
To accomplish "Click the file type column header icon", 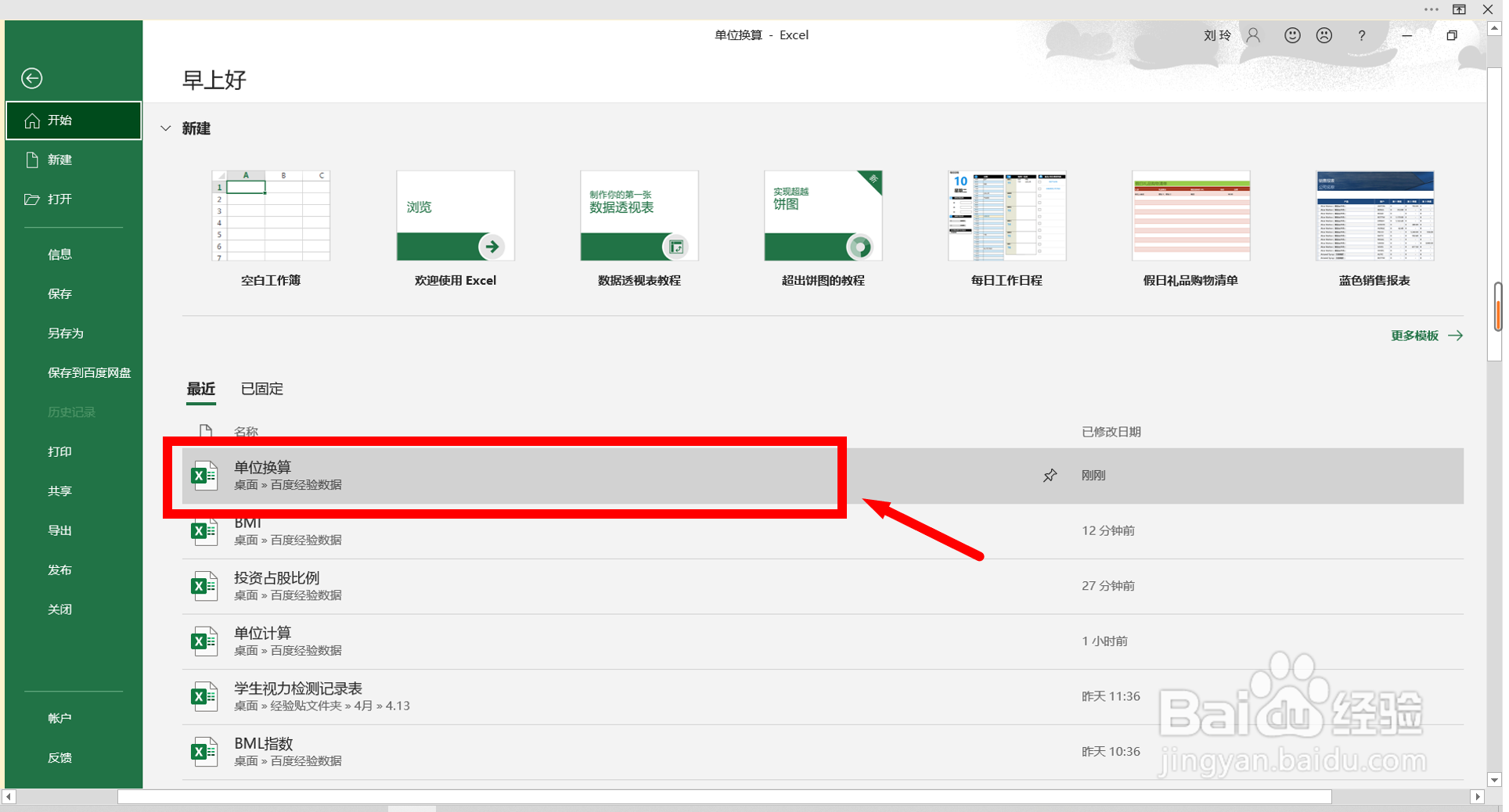I will (x=206, y=431).
